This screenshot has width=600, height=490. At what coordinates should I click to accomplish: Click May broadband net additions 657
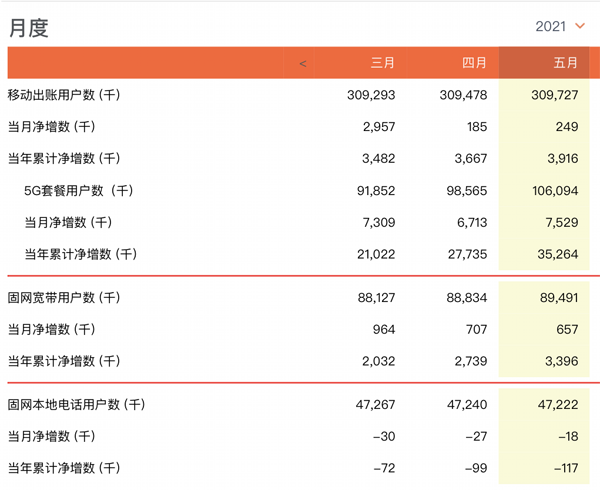[567, 329]
